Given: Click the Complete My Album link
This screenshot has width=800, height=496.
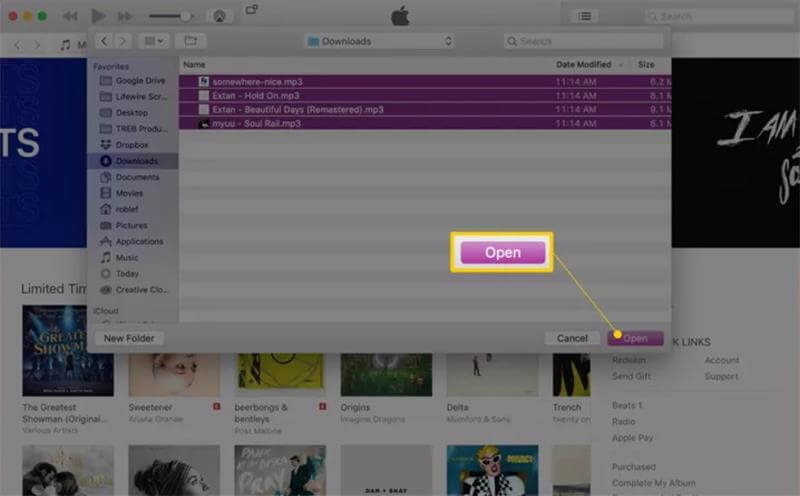Looking at the screenshot, I should (654, 483).
